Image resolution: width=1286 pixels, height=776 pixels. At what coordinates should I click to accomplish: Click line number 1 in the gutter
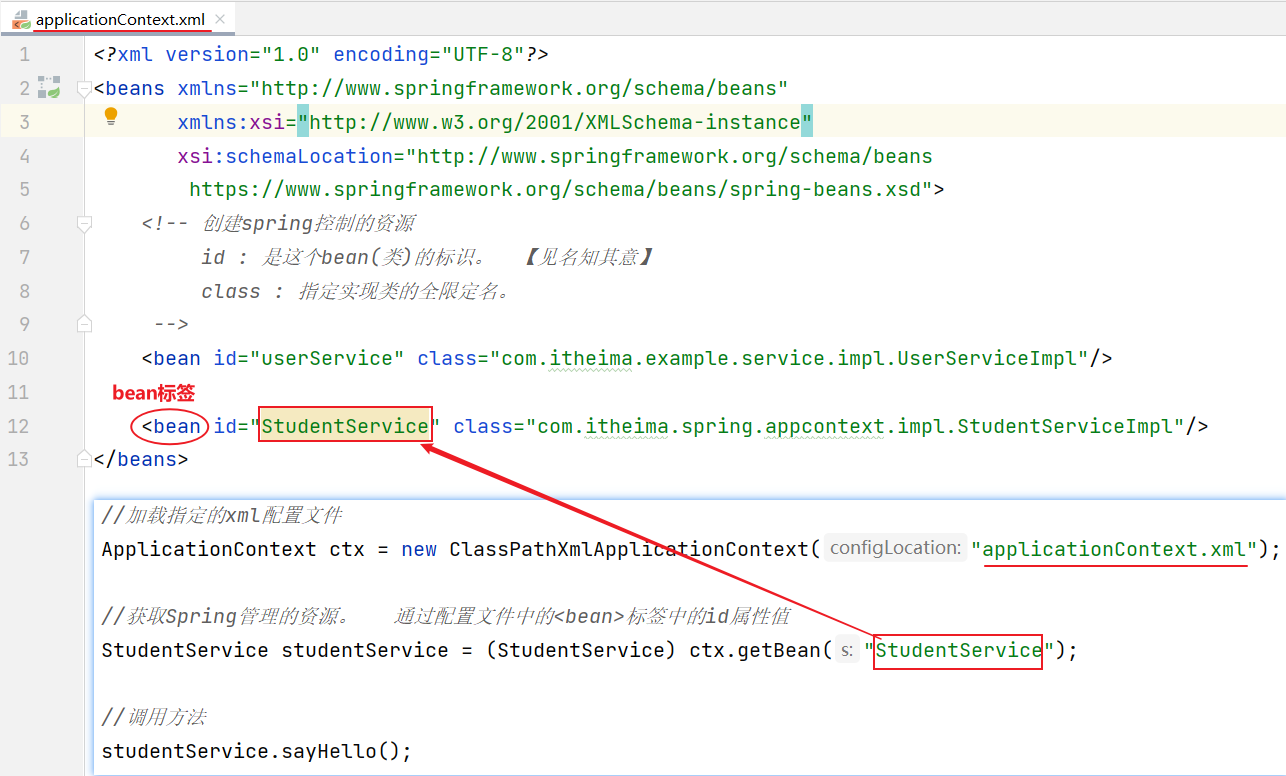tap(24, 55)
